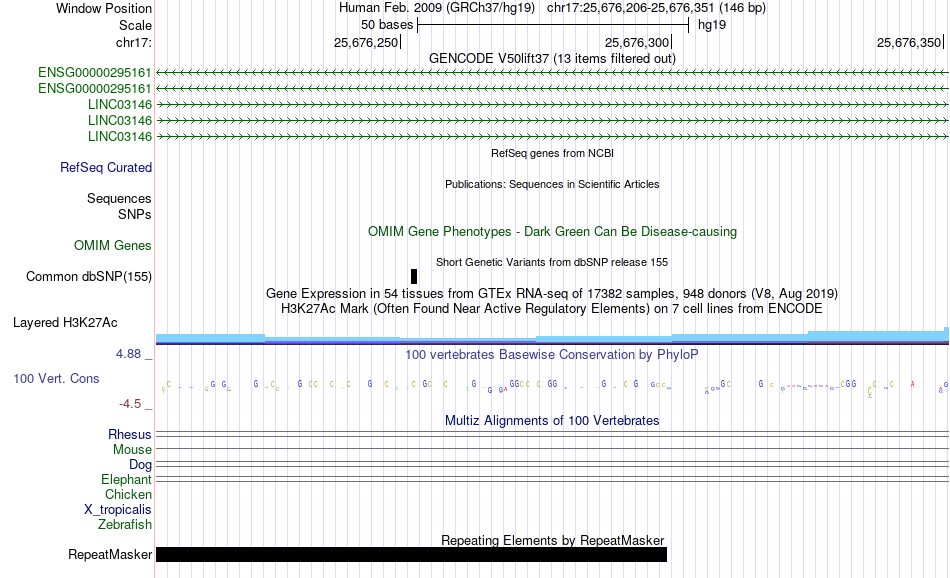Click the Common dbSNP(155) track label

89,276
